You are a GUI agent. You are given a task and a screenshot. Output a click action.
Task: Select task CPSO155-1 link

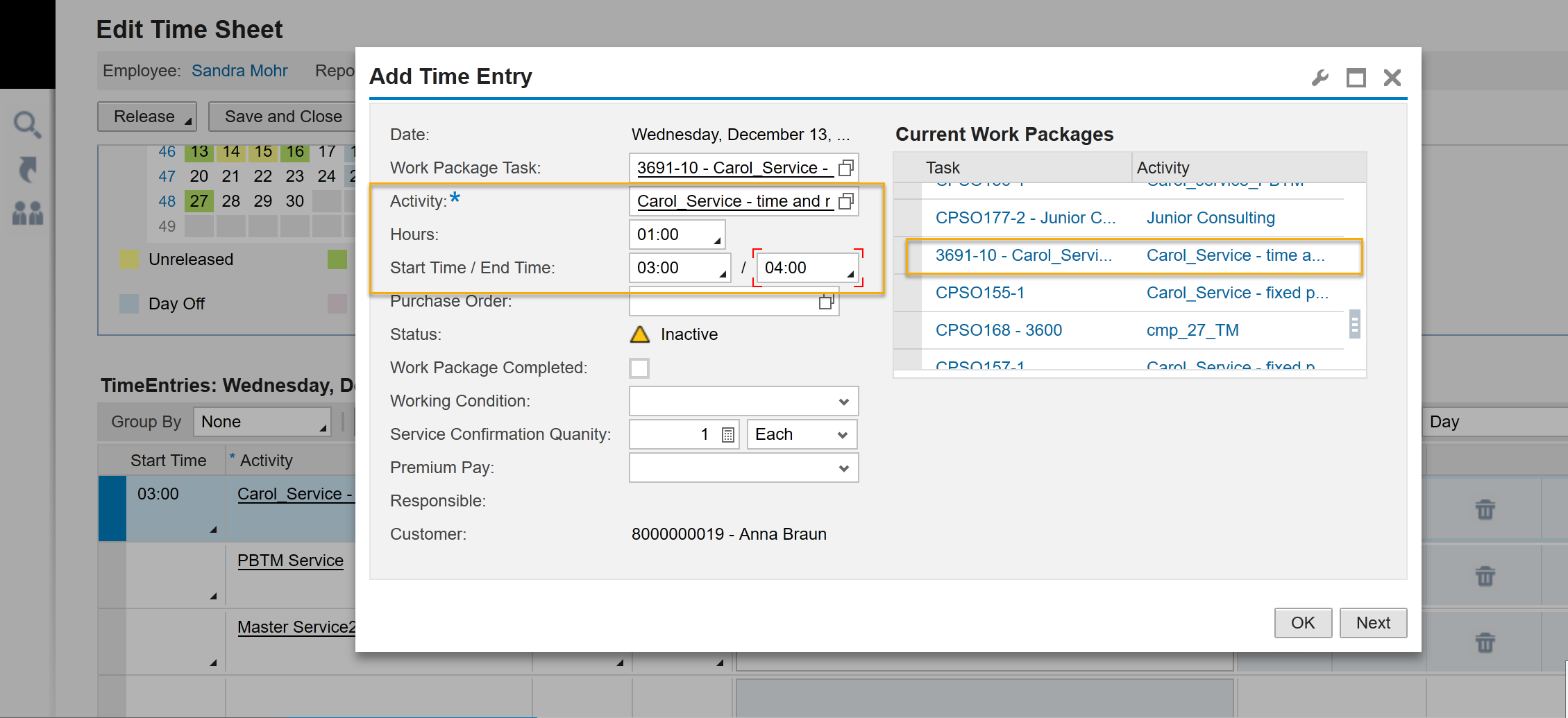(979, 293)
